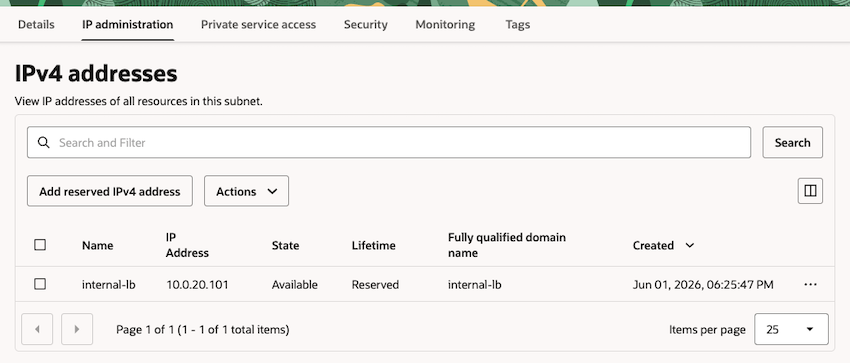Click the Jun 01, 2026 created timestamp

tap(703, 284)
